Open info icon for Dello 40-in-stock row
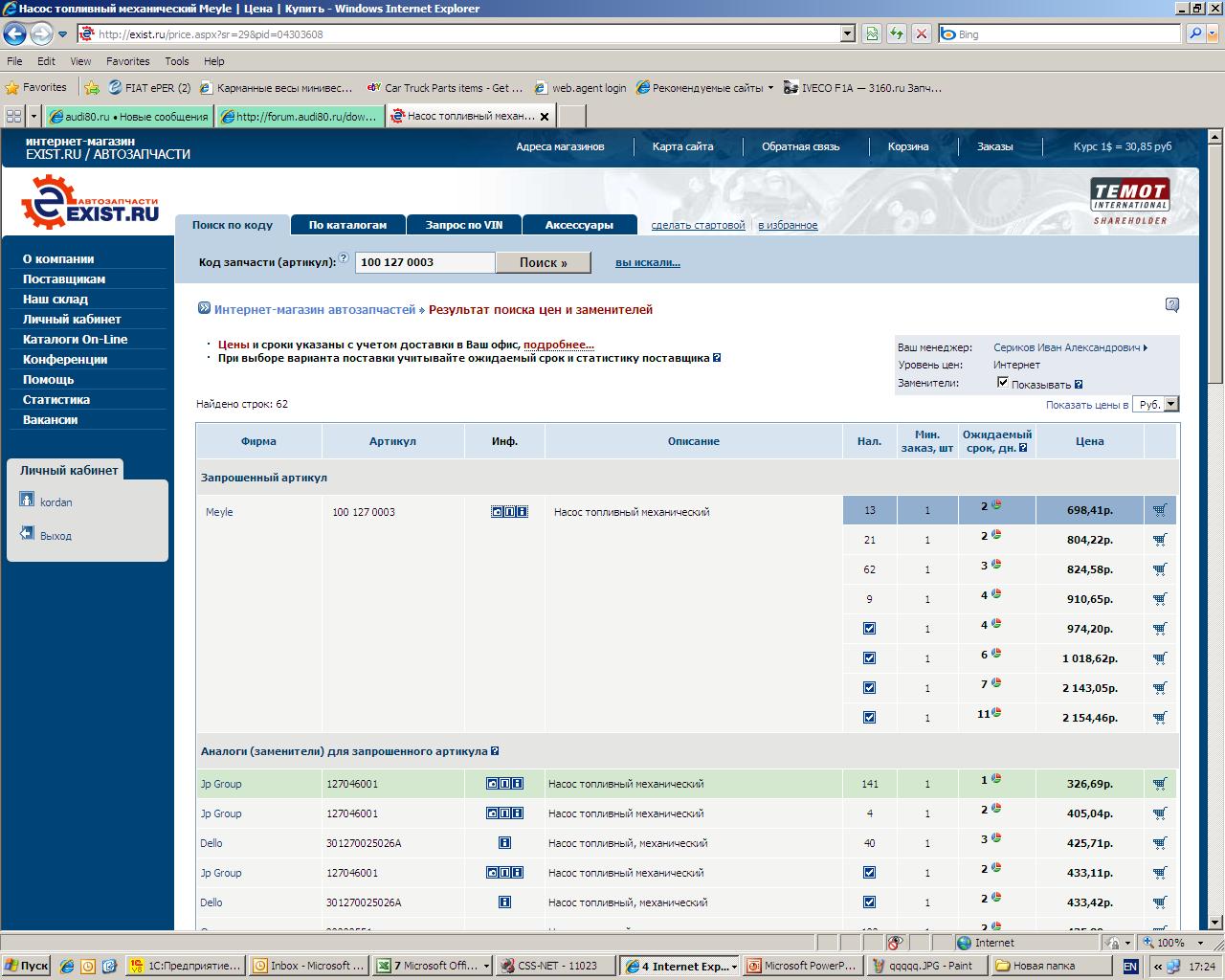 point(504,843)
